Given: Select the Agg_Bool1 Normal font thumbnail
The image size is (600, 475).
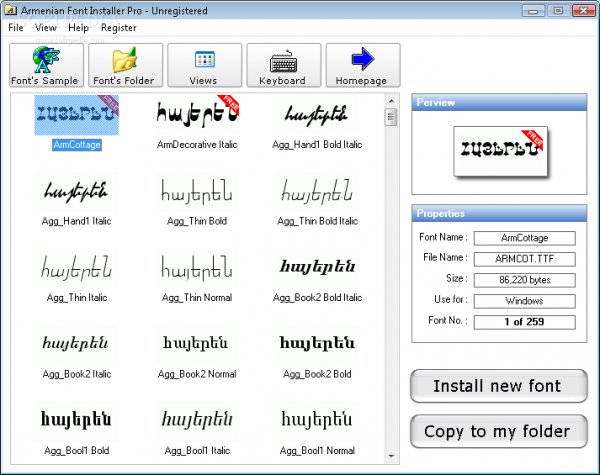Looking at the screenshot, I should coord(317,420).
